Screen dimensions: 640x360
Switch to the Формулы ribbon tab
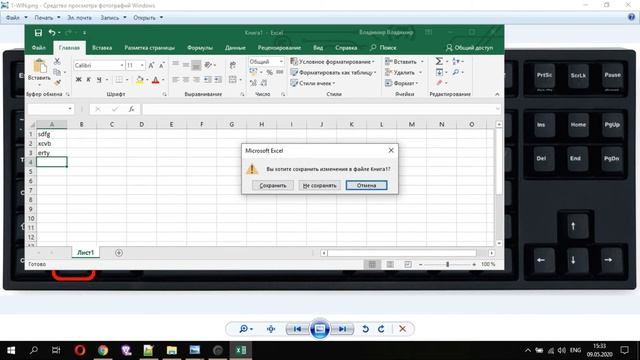(200, 48)
